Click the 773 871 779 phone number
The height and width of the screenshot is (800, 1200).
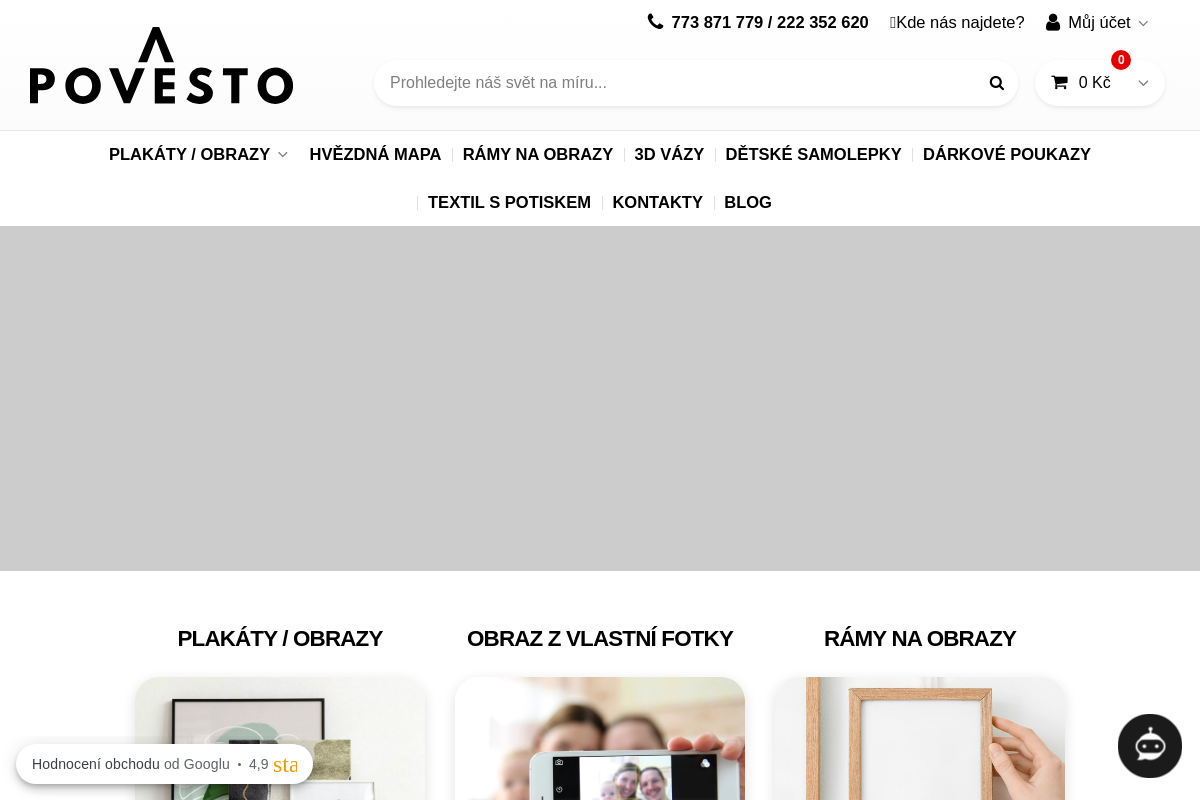click(x=717, y=22)
